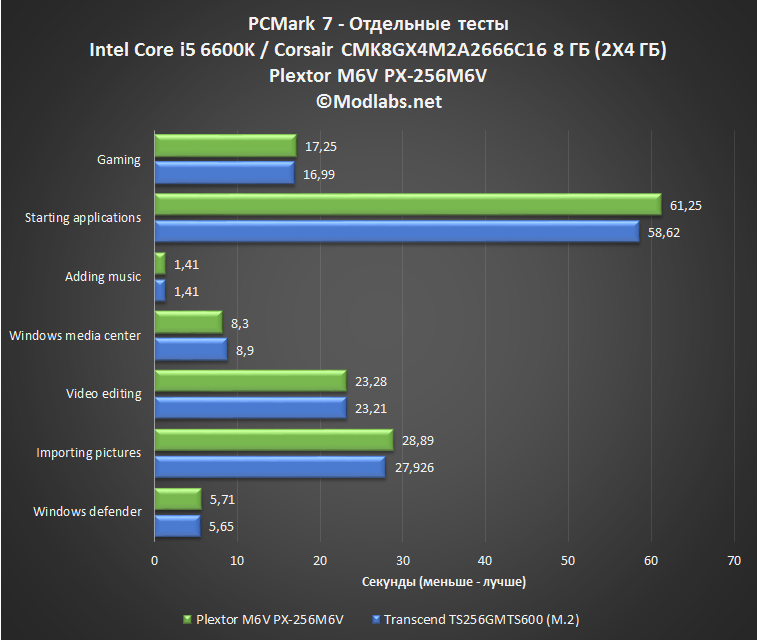Select the Windows media center axis label
Image resolution: width=757 pixels, height=640 pixels.
(x=75, y=335)
